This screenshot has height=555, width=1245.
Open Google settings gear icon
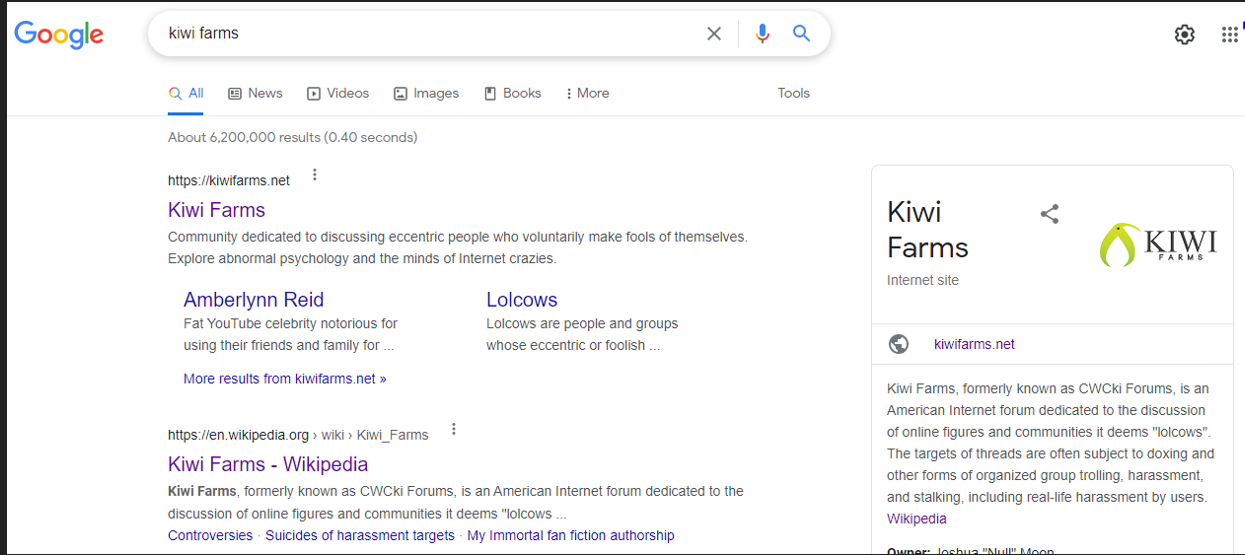(1184, 34)
